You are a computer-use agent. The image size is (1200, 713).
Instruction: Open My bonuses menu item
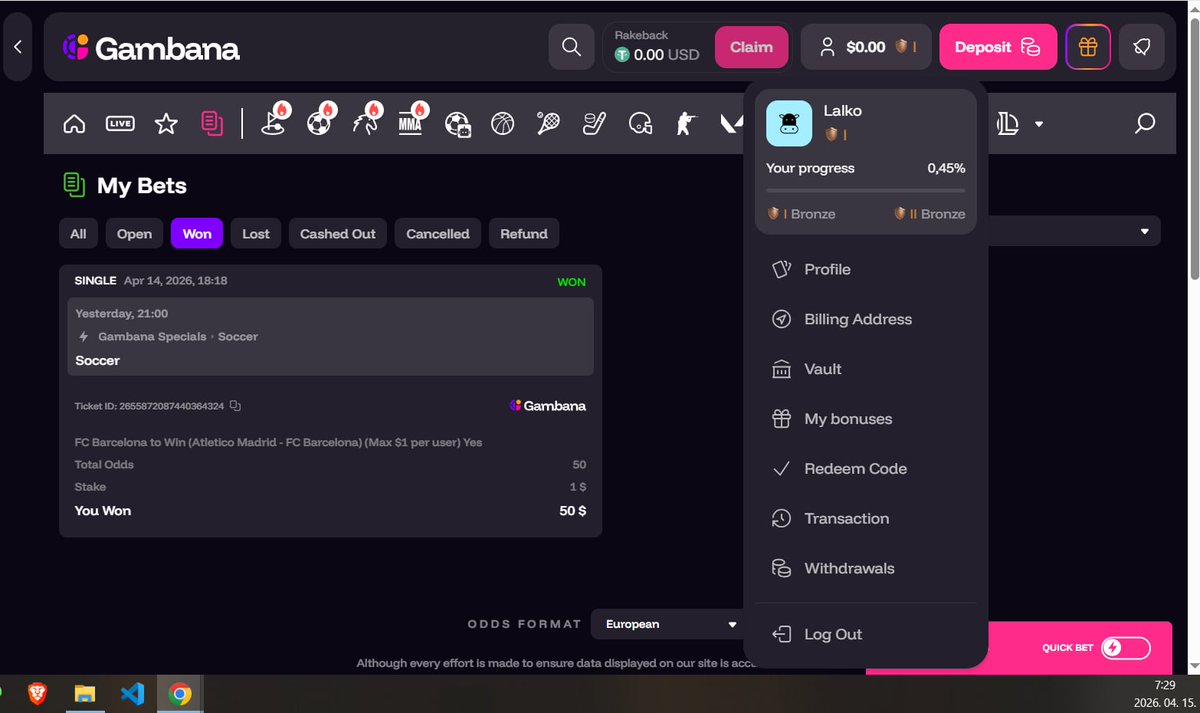866,419
